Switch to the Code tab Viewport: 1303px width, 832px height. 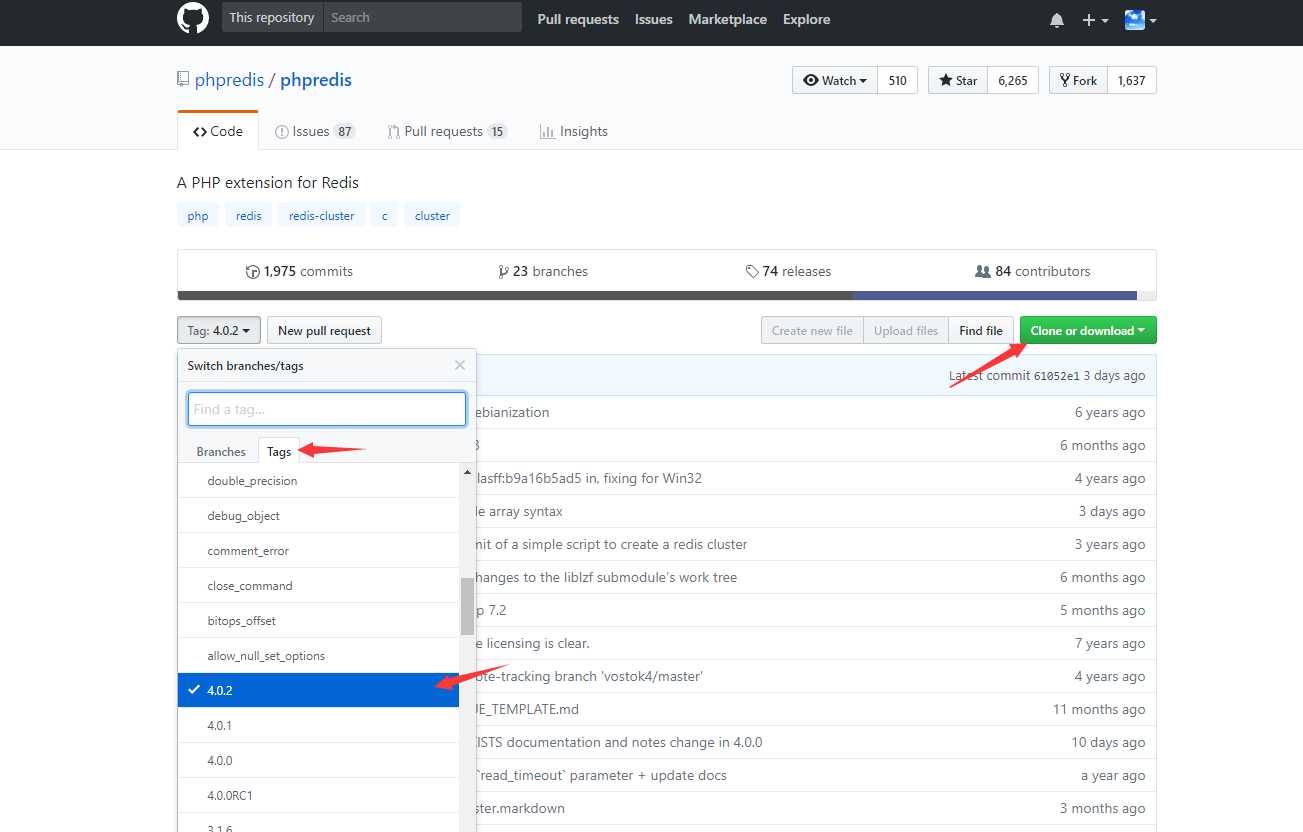218,131
